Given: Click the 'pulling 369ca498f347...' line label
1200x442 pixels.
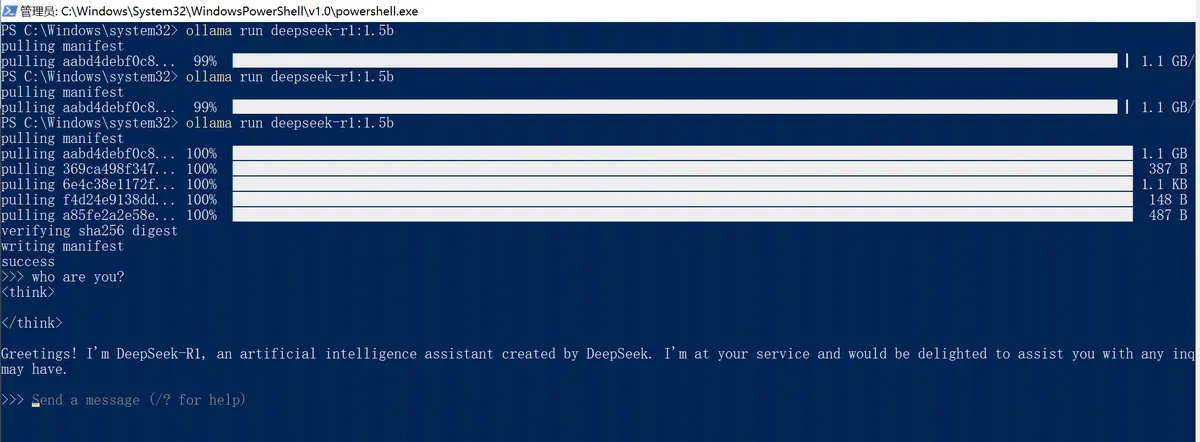Looking at the screenshot, I should (x=88, y=169).
